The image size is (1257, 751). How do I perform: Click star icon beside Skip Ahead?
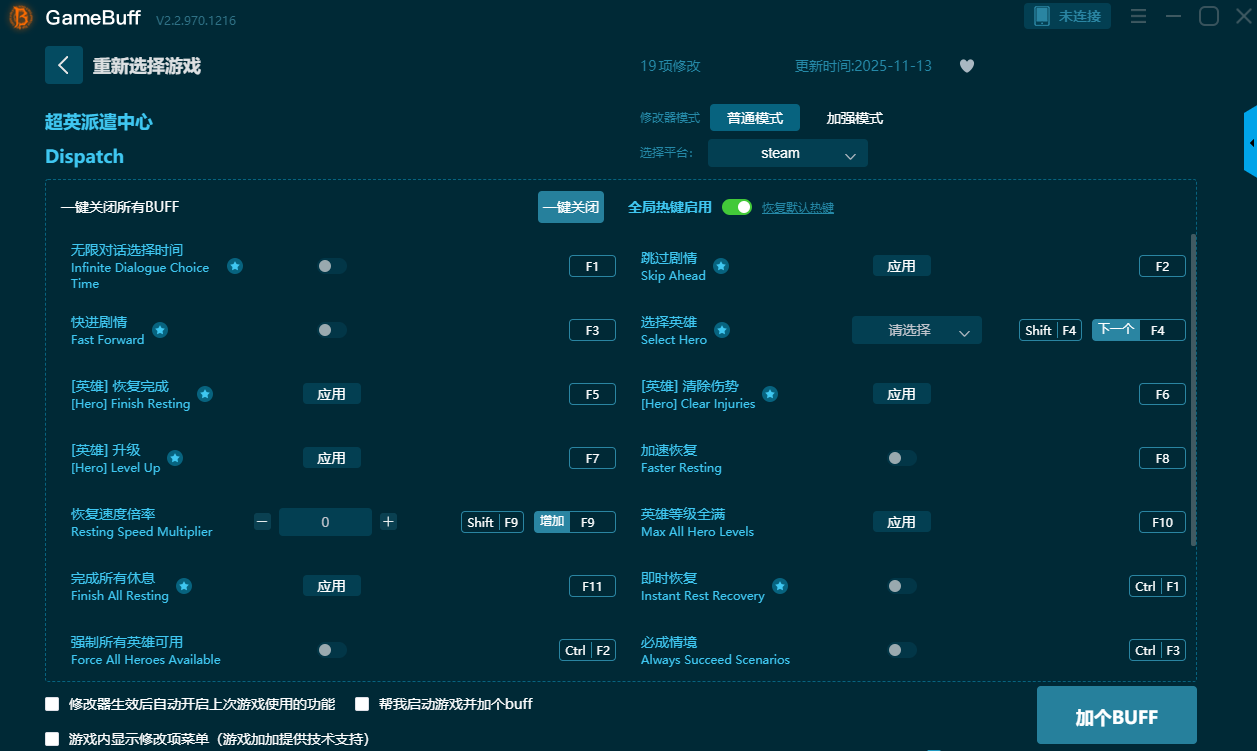pos(721,266)
